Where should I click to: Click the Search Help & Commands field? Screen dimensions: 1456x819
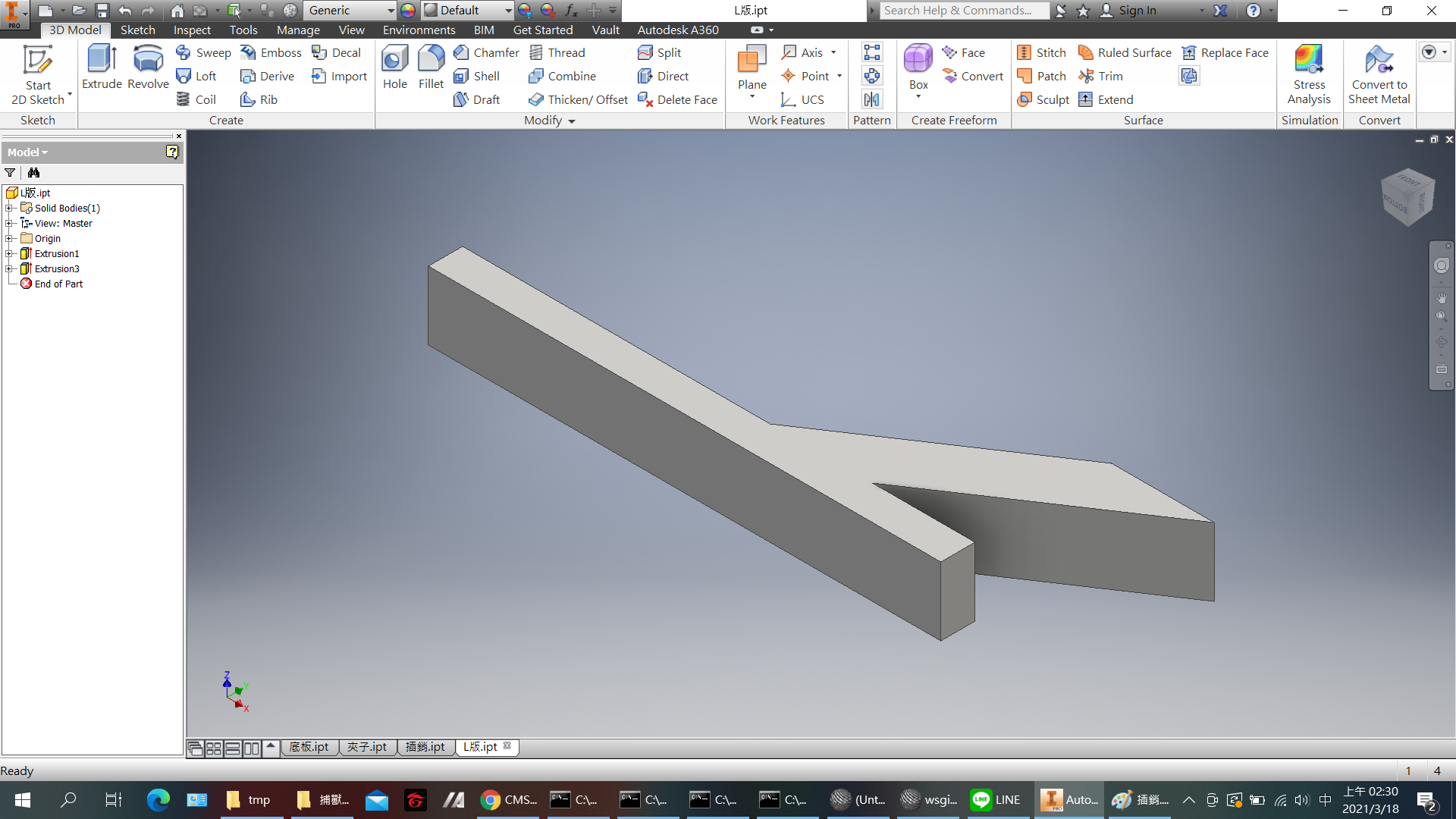coord(962,11)
